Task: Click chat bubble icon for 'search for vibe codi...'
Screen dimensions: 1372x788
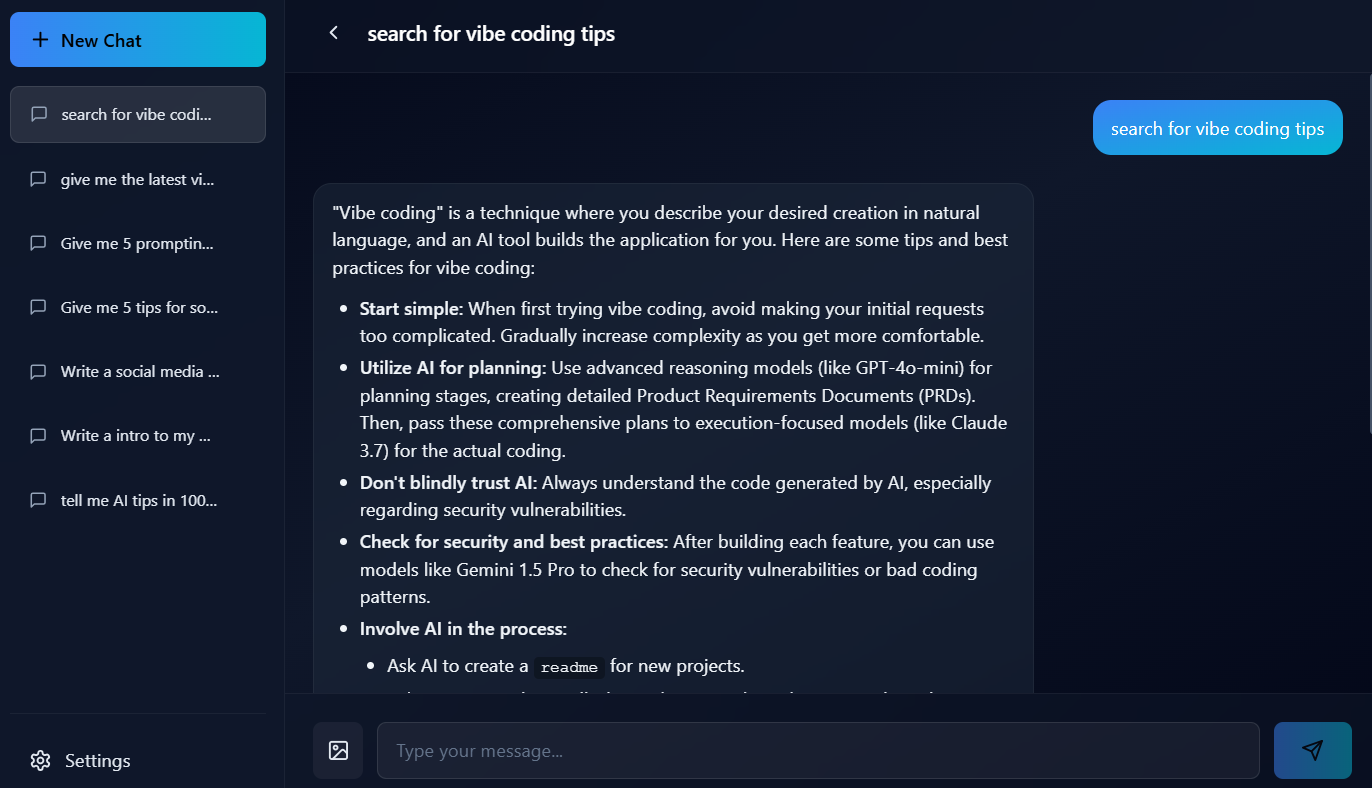Action: [39, 114]
